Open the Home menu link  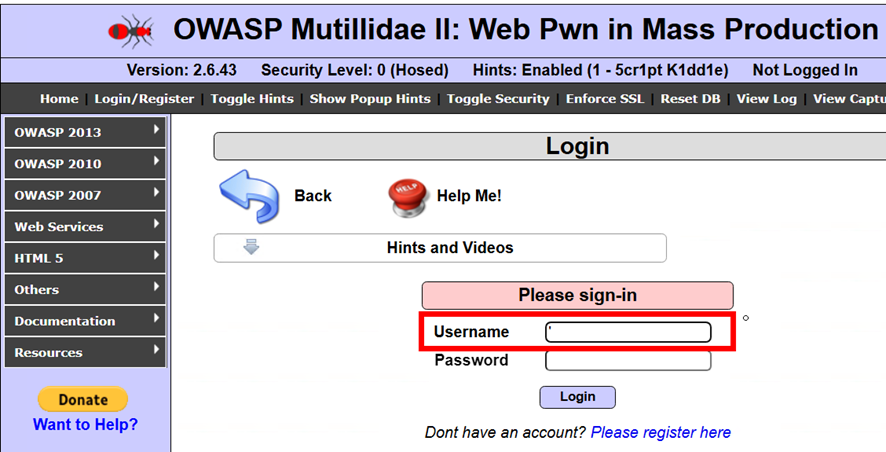point(59,99)
